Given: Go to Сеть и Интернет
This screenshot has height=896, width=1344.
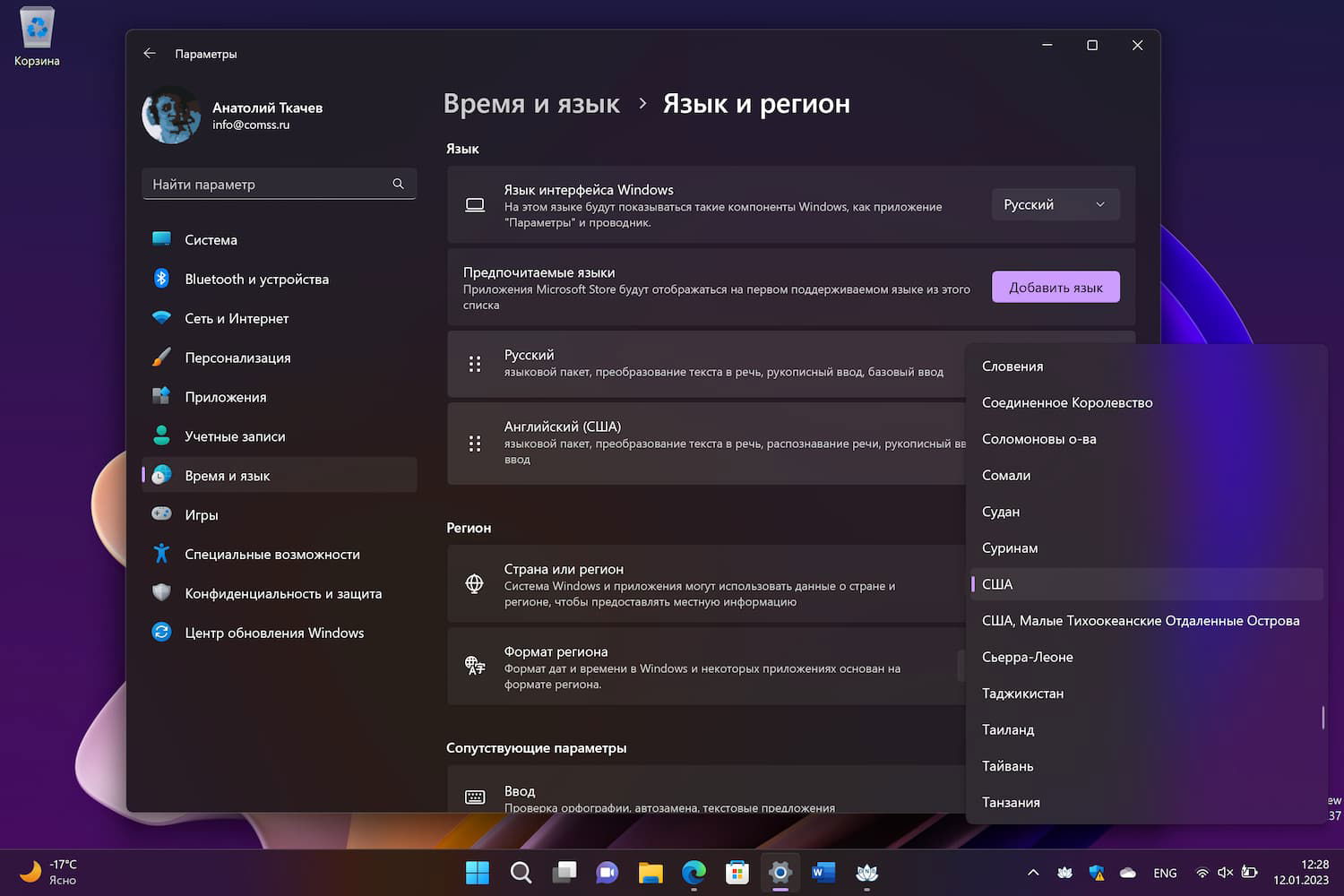Looking at the screenshot, I should [280, 319].
